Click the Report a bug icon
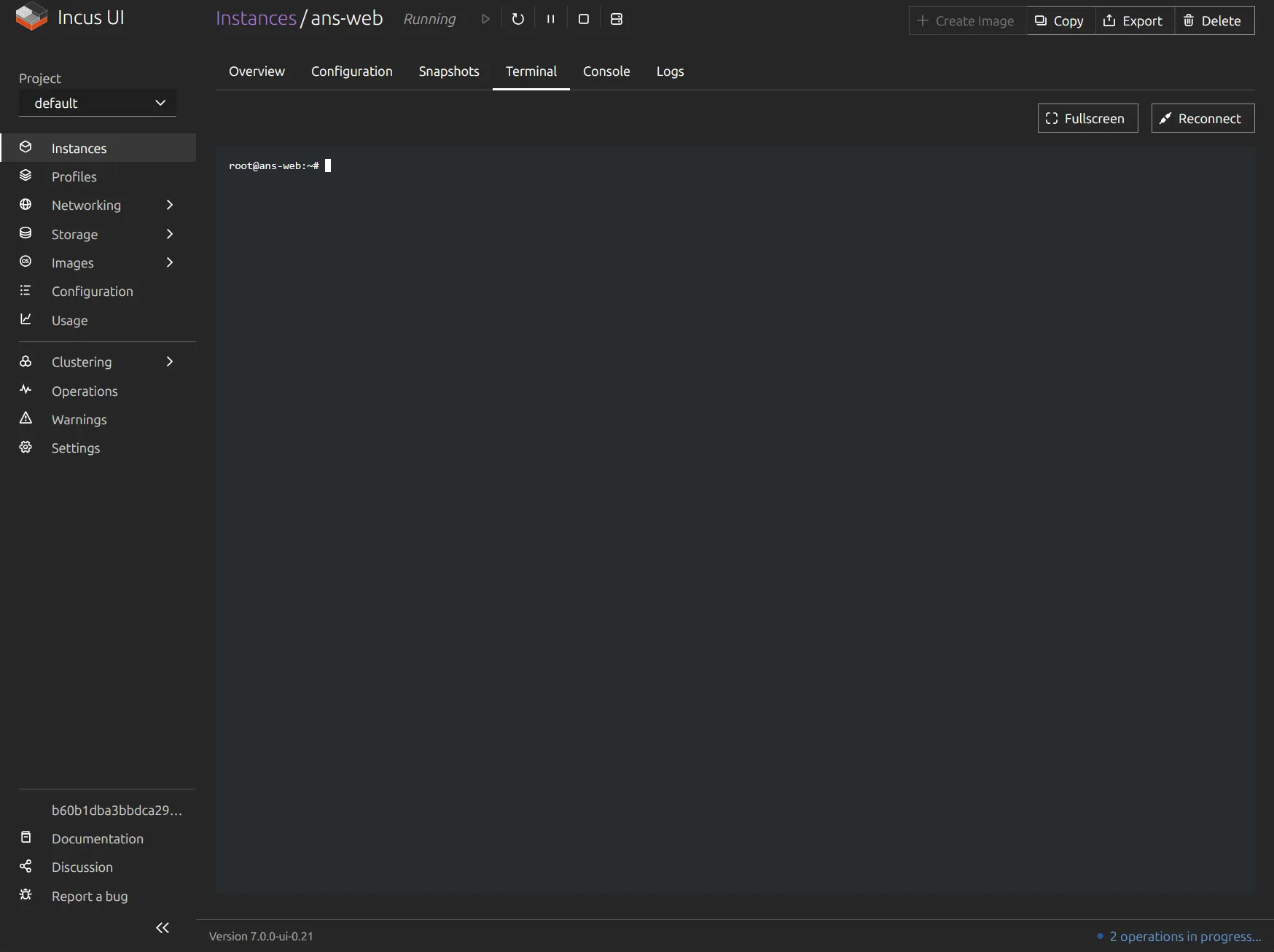This screenshot has height=952, width=1274. [26, 895]
